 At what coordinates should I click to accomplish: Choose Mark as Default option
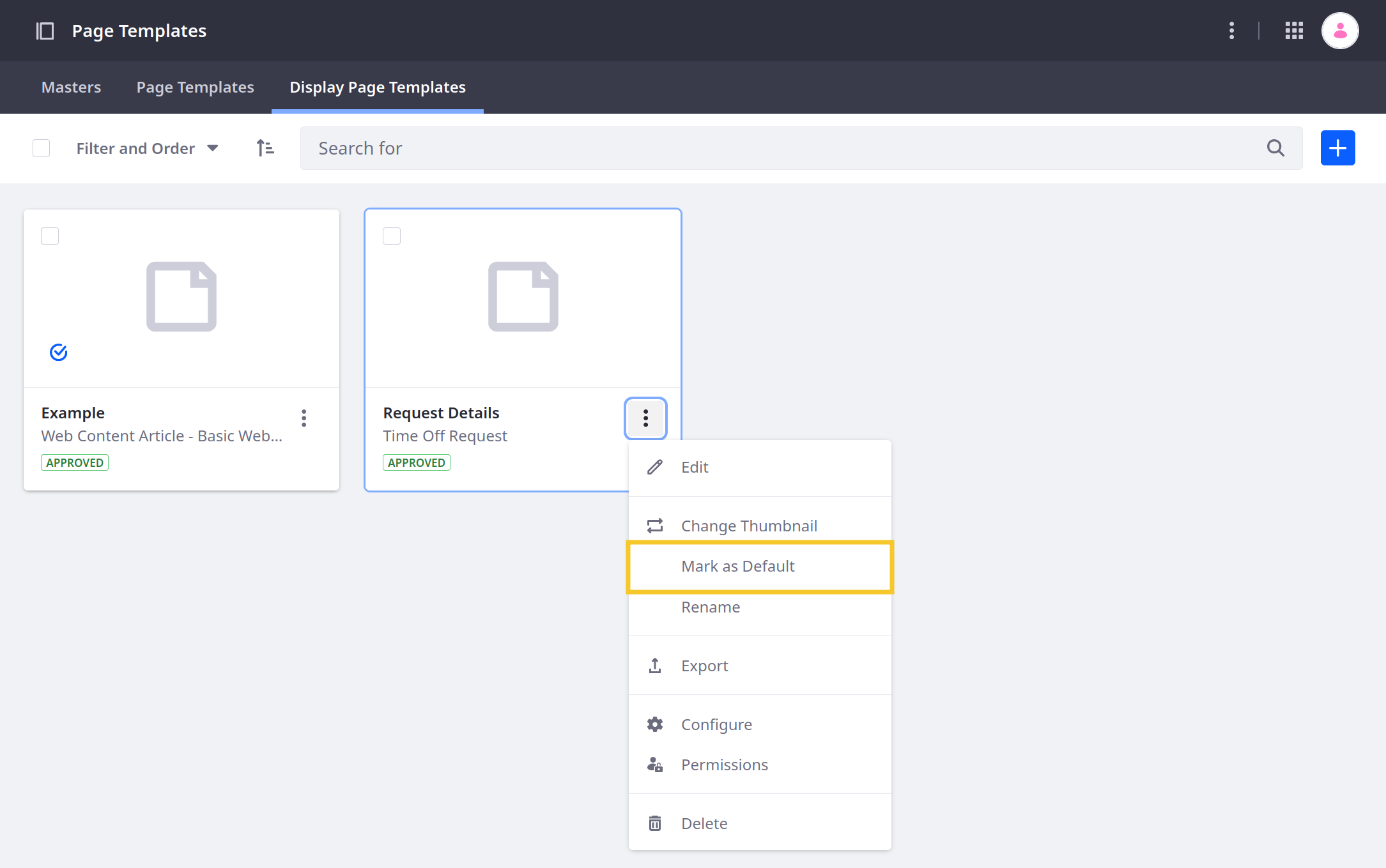point(760,567)
